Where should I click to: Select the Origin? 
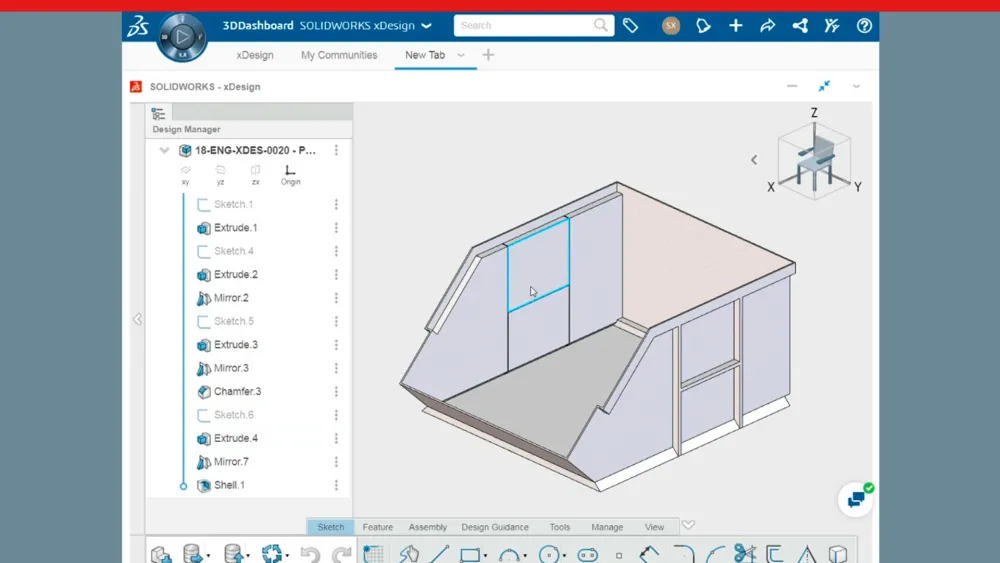290,174
